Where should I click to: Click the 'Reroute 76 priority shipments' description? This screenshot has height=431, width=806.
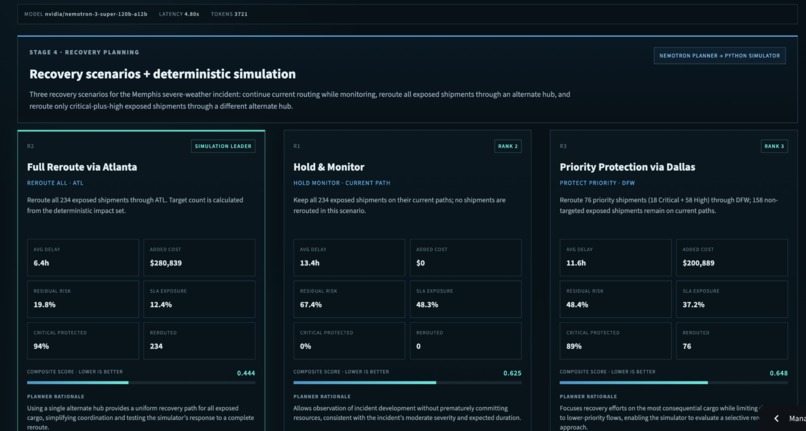(670, 205)
